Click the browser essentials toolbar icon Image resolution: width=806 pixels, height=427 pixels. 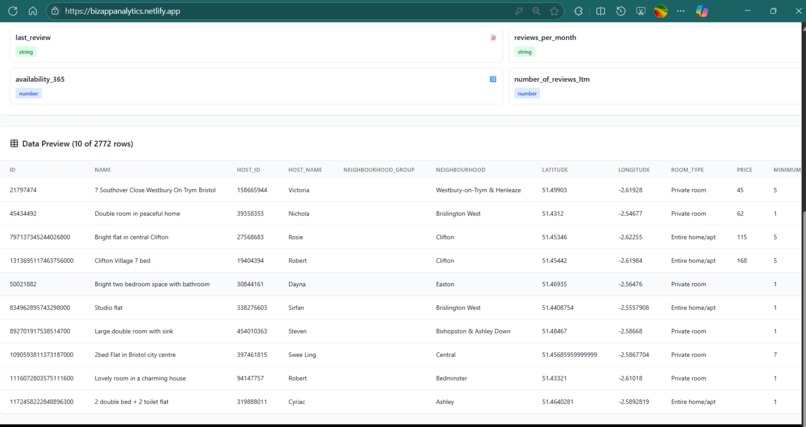(640, 11)
